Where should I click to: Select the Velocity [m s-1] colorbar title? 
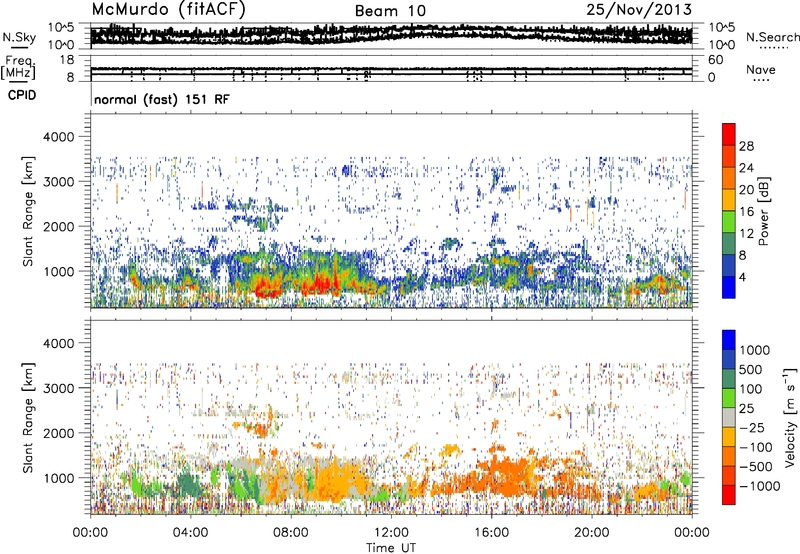click(x=790, y=417)
